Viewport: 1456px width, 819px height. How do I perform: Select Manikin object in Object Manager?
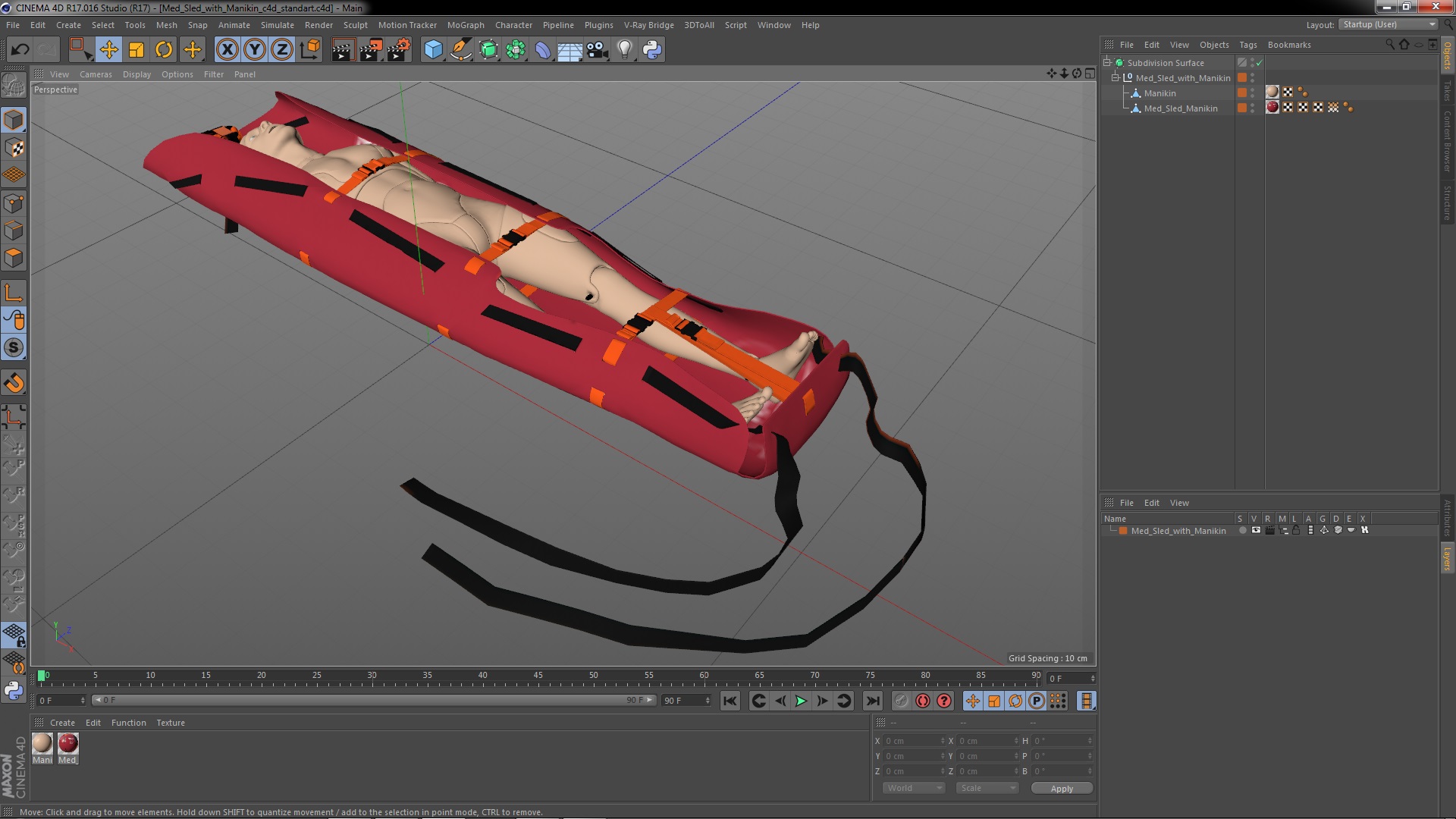tap(1159, 93)
